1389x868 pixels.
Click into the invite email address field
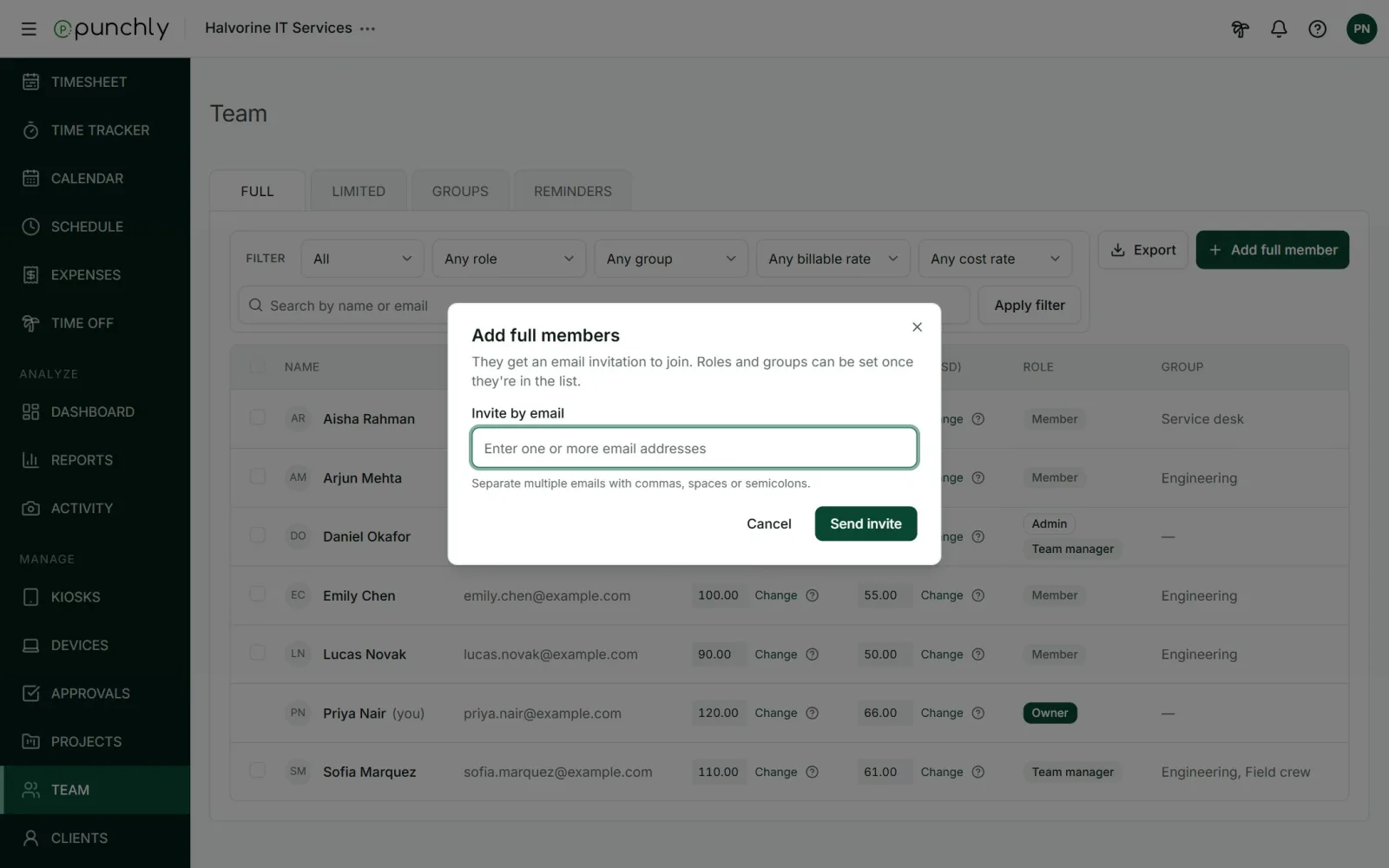(694, 448)
